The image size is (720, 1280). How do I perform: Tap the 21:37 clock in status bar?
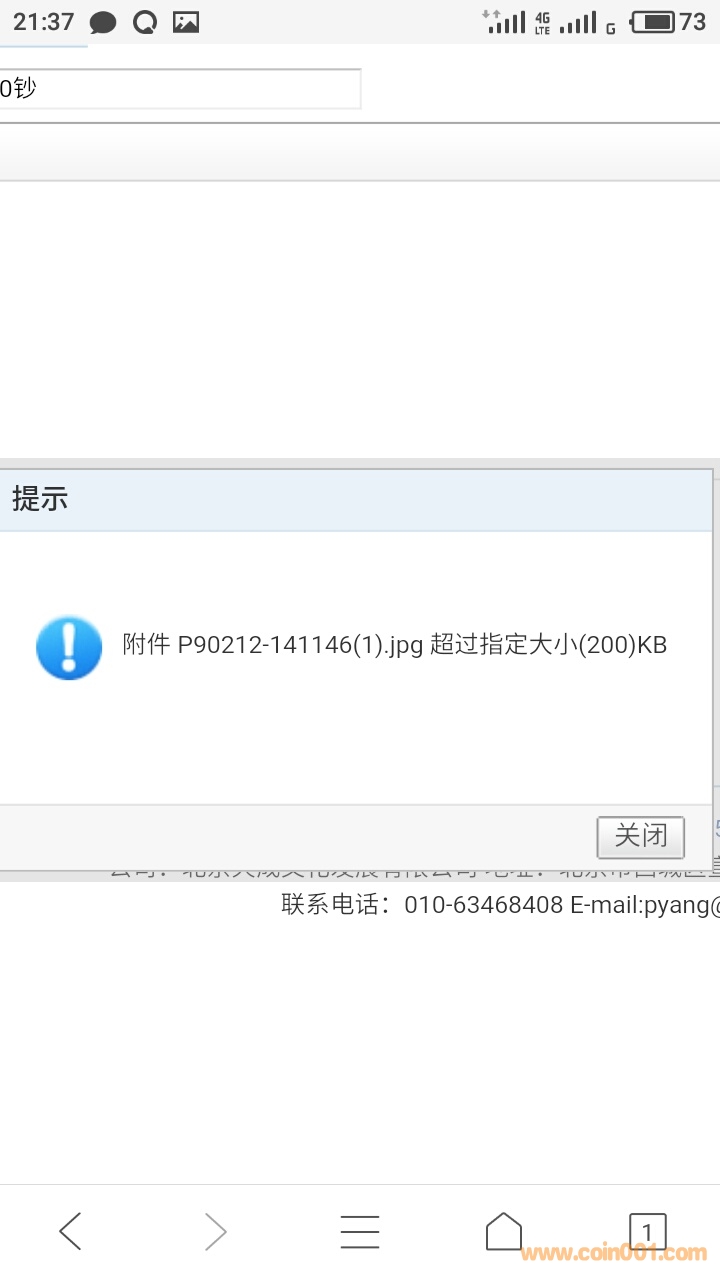[44, 22]
